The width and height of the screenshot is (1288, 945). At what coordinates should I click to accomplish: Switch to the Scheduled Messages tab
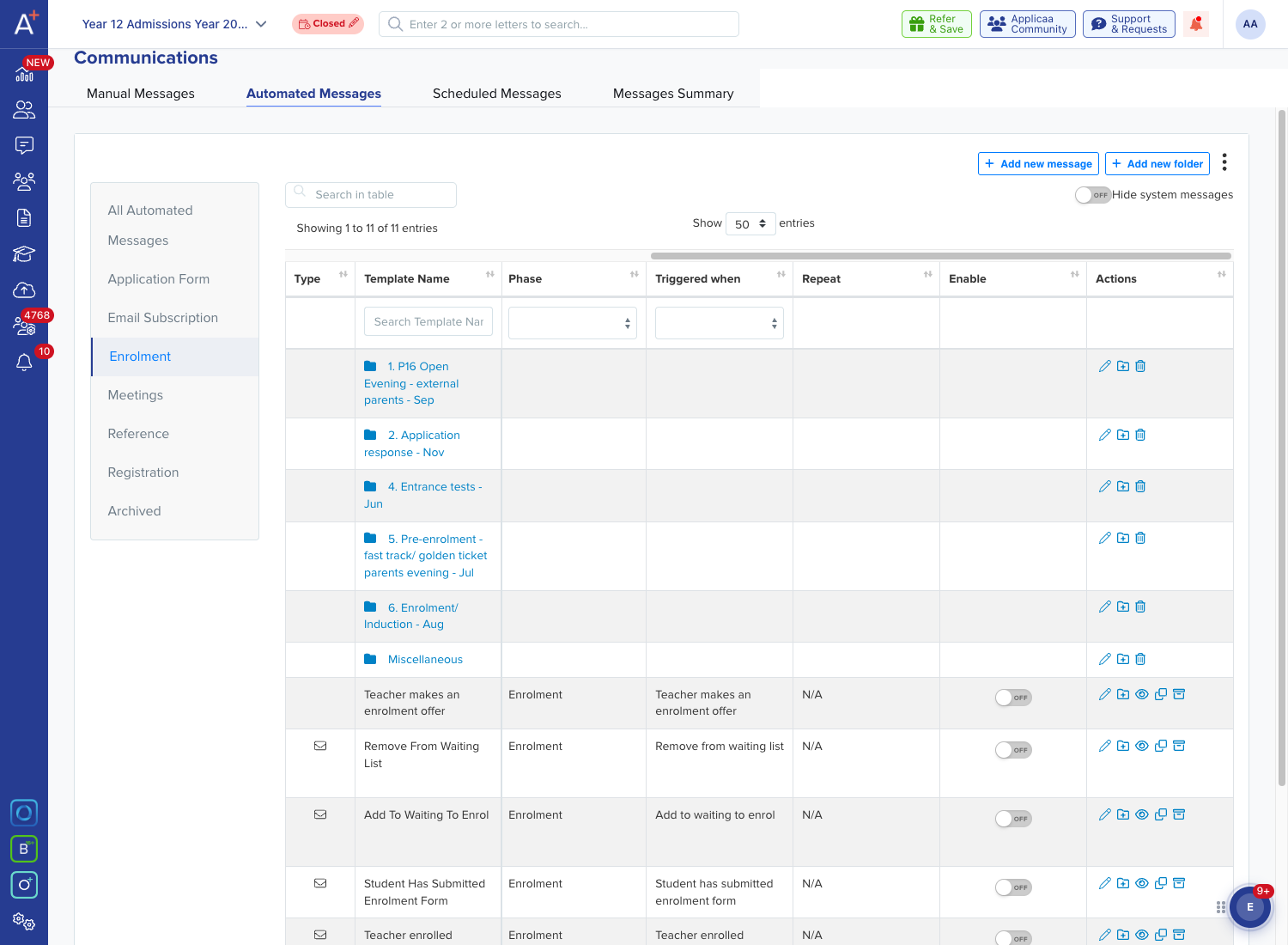pos(496,94)
